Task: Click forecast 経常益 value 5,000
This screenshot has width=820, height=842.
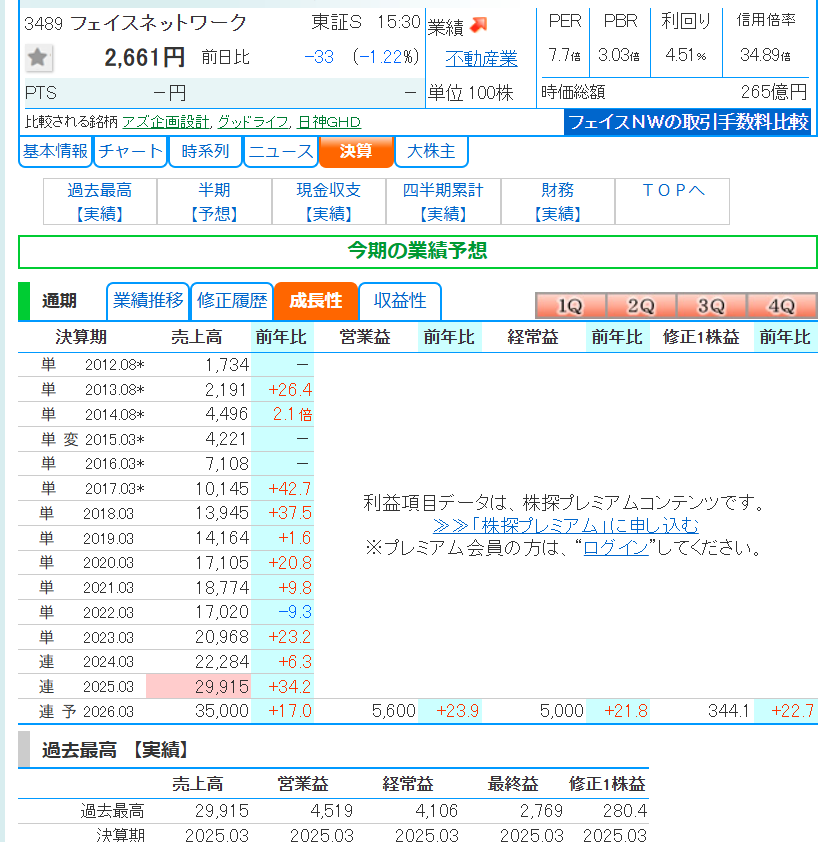Action: [562, 711]
